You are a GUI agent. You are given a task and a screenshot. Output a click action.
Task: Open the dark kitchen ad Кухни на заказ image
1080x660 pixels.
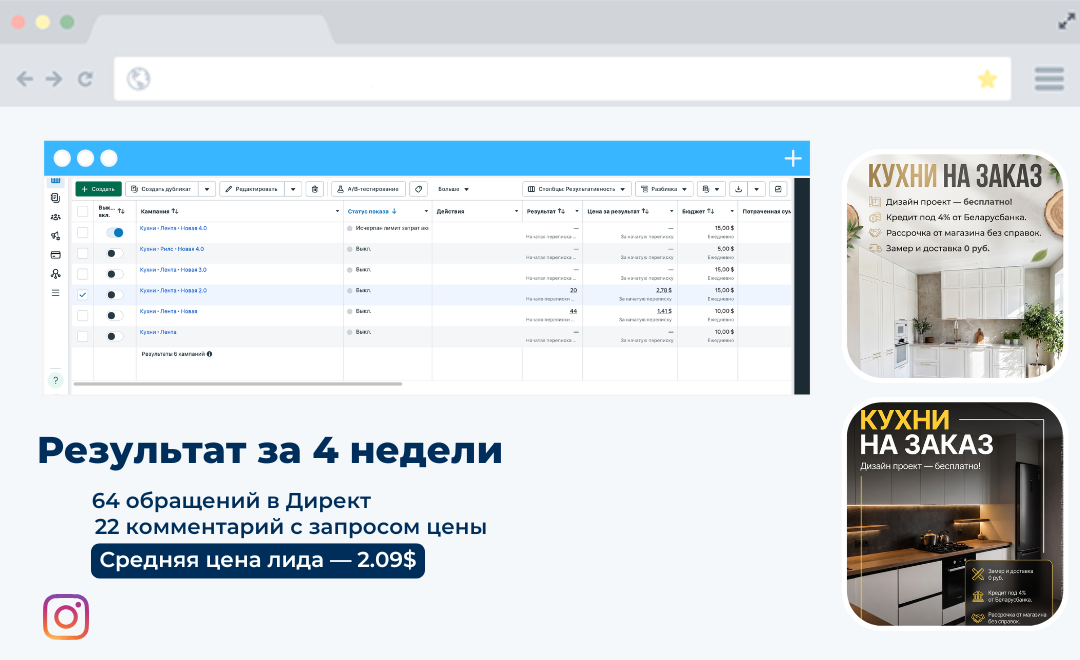(955, 514)
